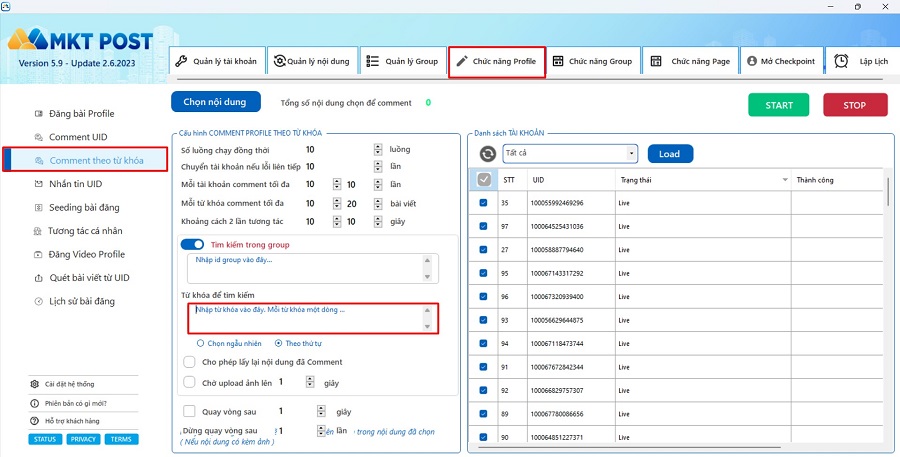Toggle Tìm kiếm trong group switch
This screenshot has width=900, height=457.
pos(192,245)
